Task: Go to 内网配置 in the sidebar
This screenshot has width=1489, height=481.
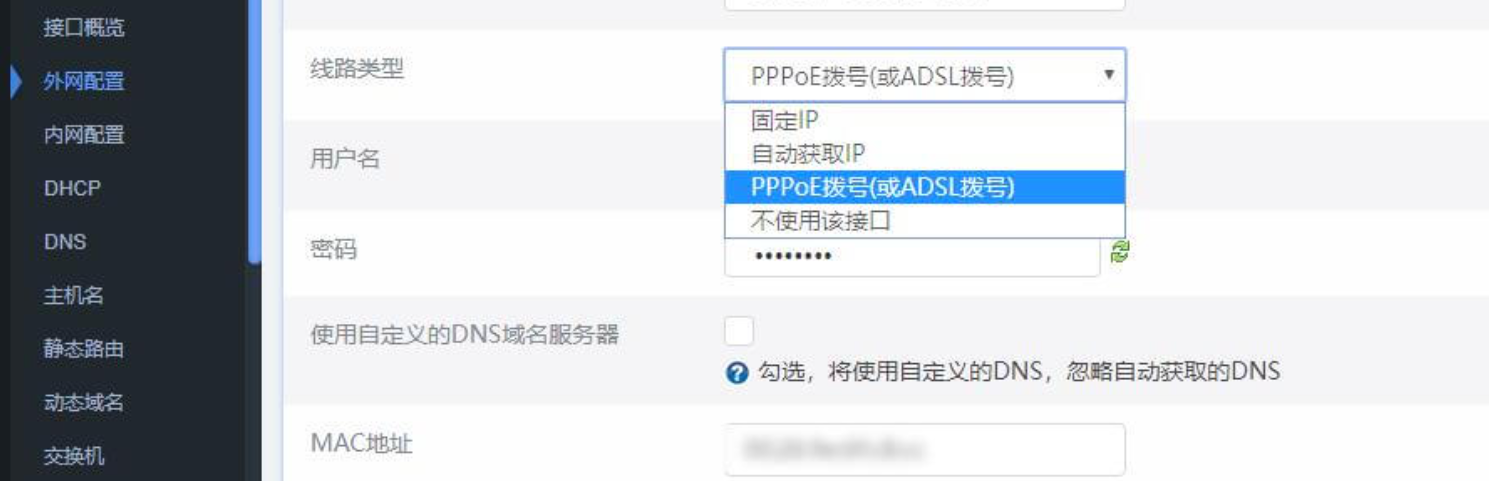Action: coord(84,135)
